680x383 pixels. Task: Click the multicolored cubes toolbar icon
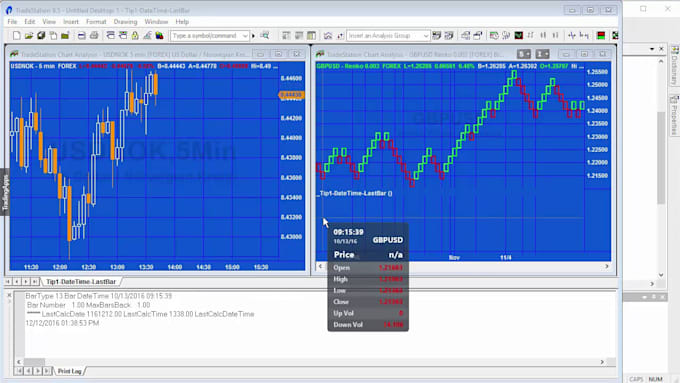coord(160,36)
